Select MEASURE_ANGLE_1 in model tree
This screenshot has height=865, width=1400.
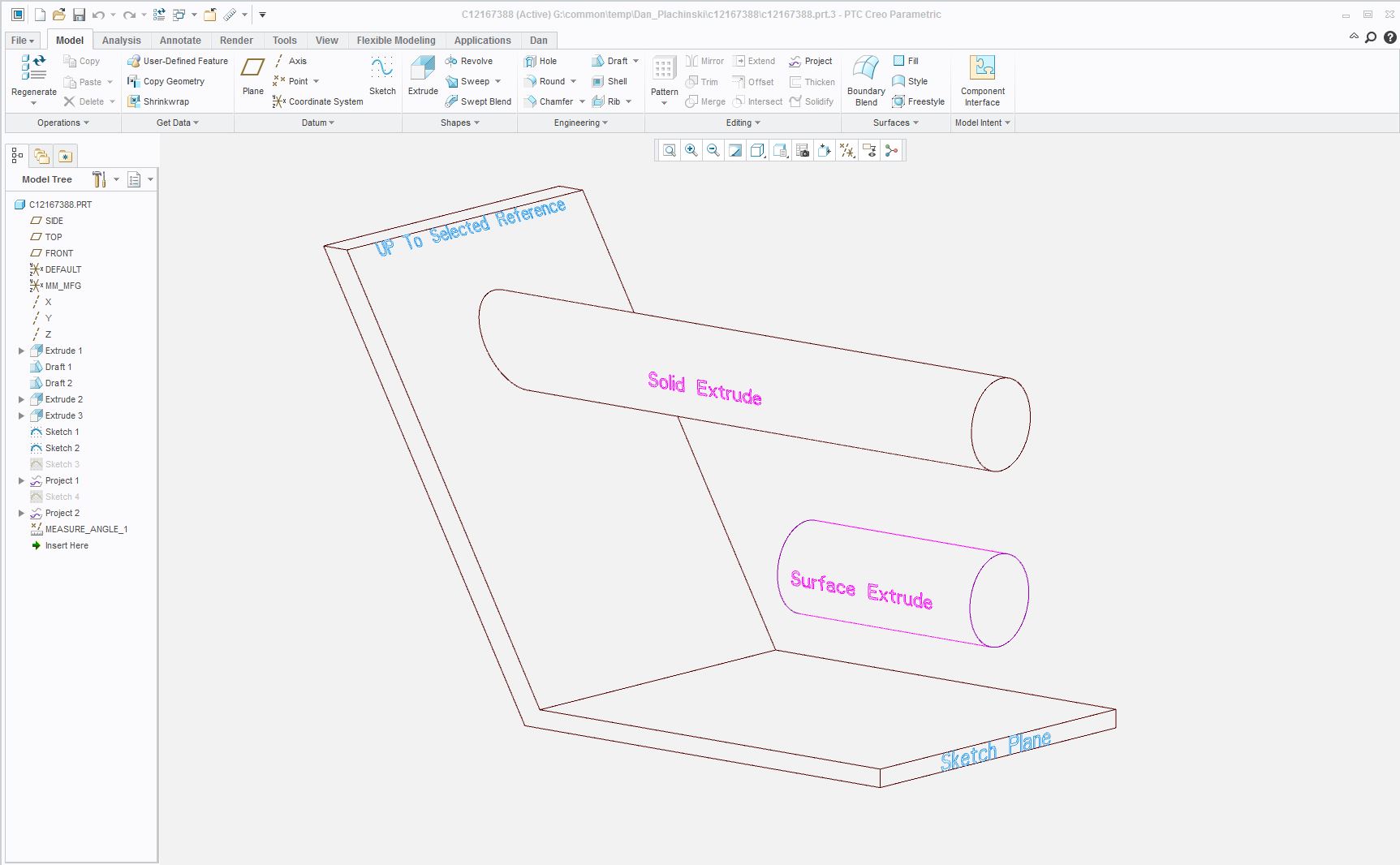[x=86, y=529]
